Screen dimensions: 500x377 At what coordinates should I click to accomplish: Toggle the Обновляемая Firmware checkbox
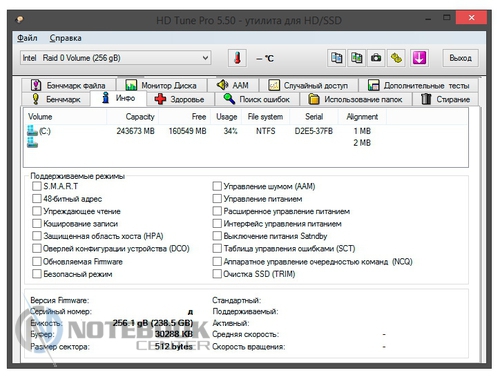tap(37, 261)
